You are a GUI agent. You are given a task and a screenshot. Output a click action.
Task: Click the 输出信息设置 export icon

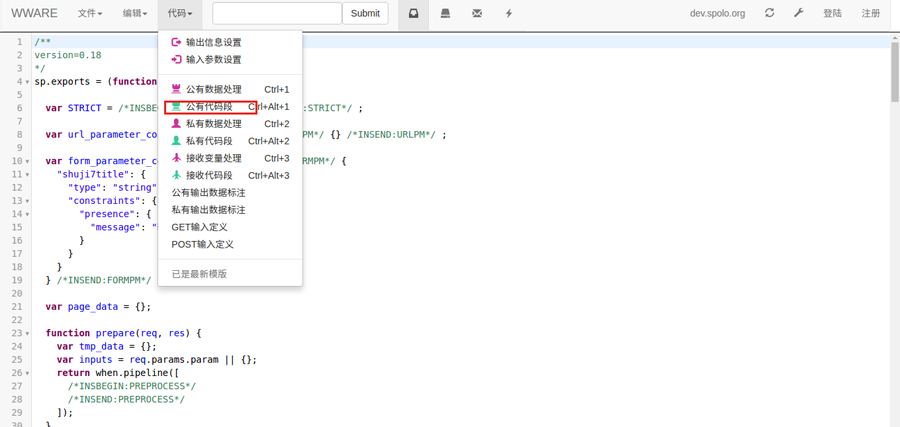click(x=177, y=42)
